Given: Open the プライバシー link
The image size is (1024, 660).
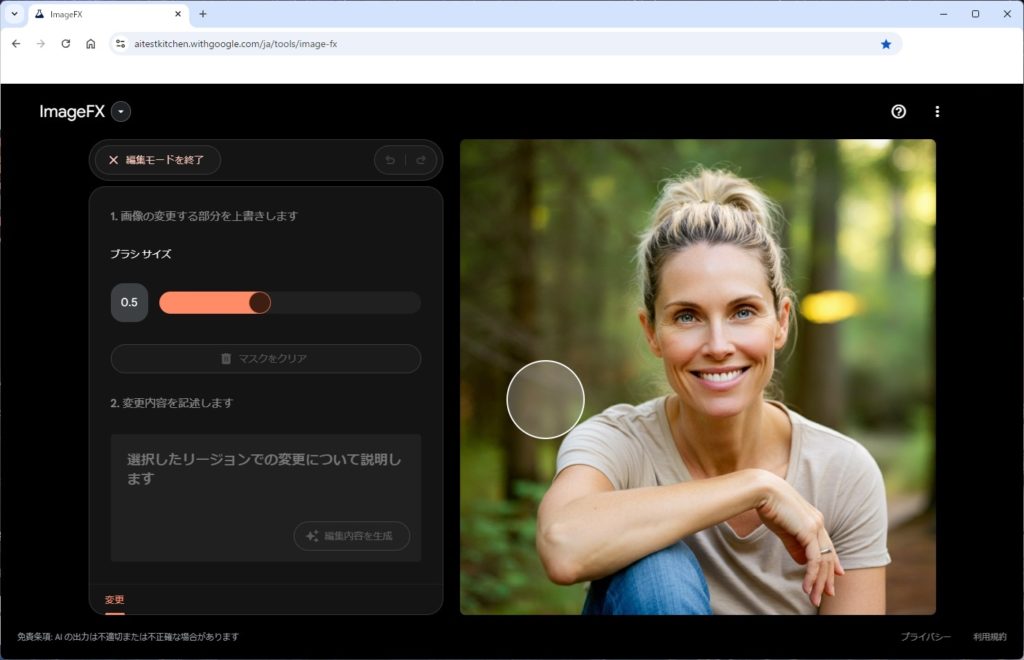Looking at the screenshot, I should pos(925,637).
